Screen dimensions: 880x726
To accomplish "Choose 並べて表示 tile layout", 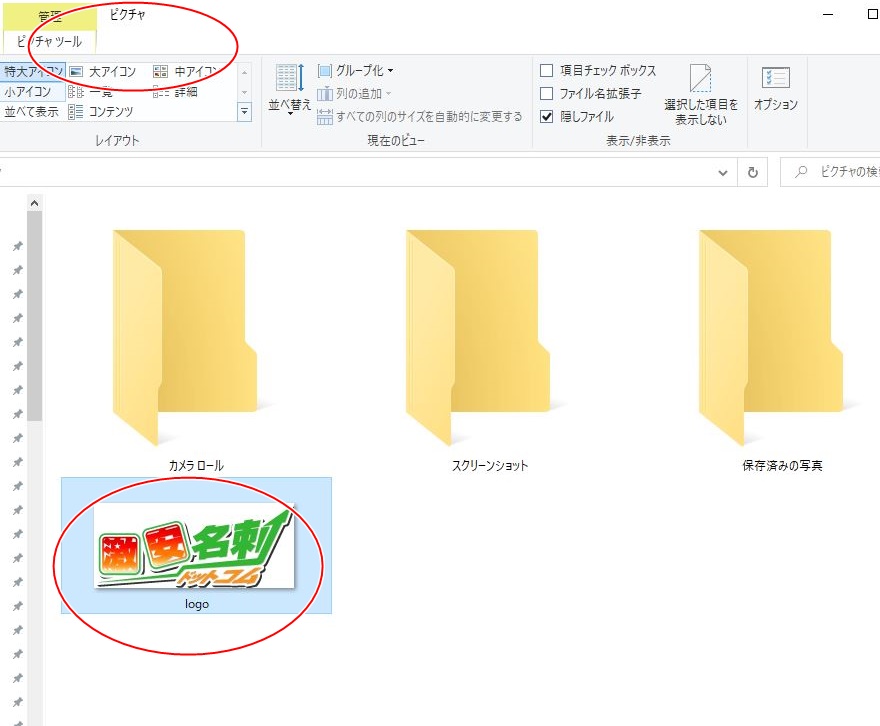I will click(31, 112).
